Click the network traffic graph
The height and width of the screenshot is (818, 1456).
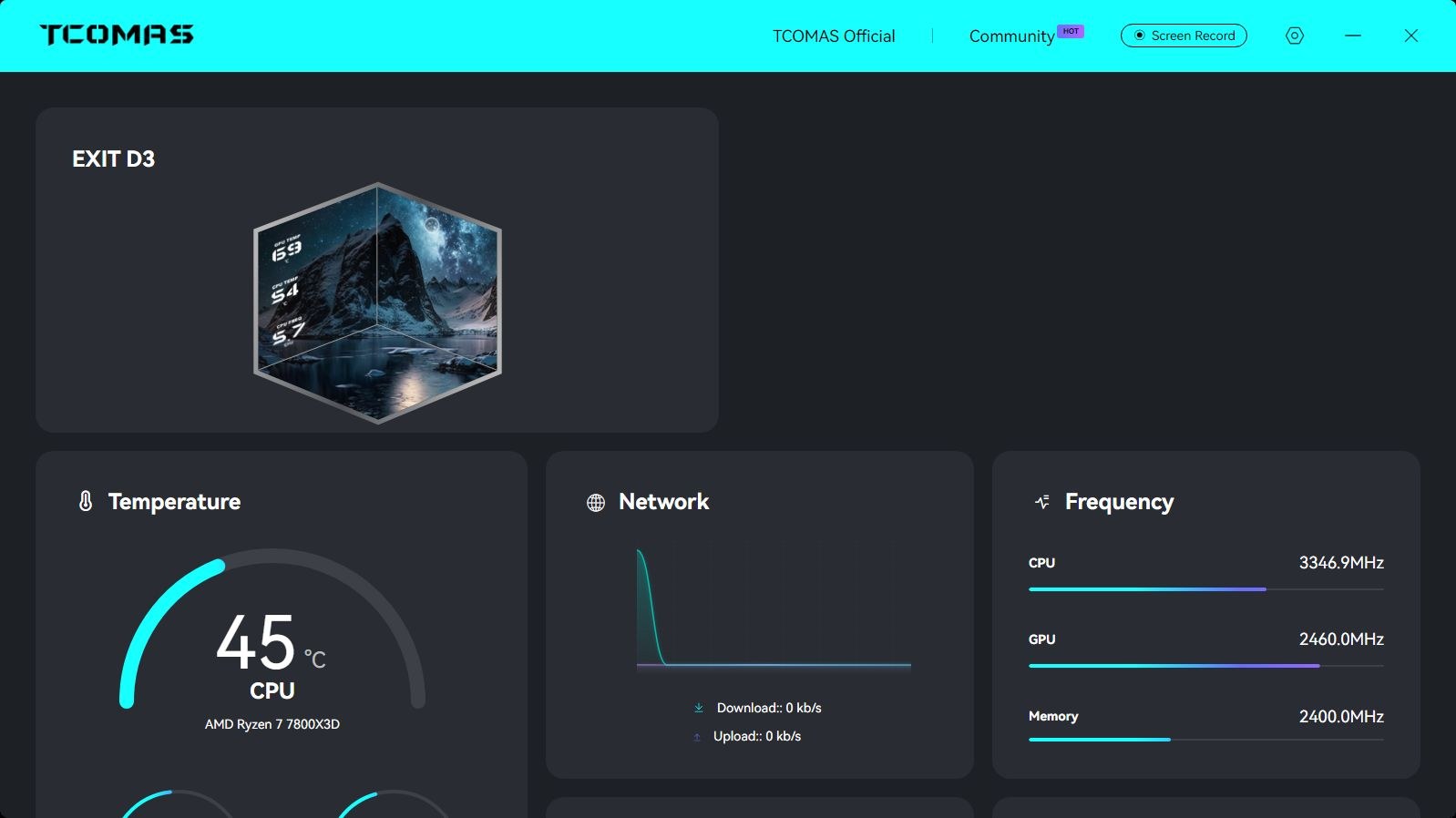click(x=774, y=608)
